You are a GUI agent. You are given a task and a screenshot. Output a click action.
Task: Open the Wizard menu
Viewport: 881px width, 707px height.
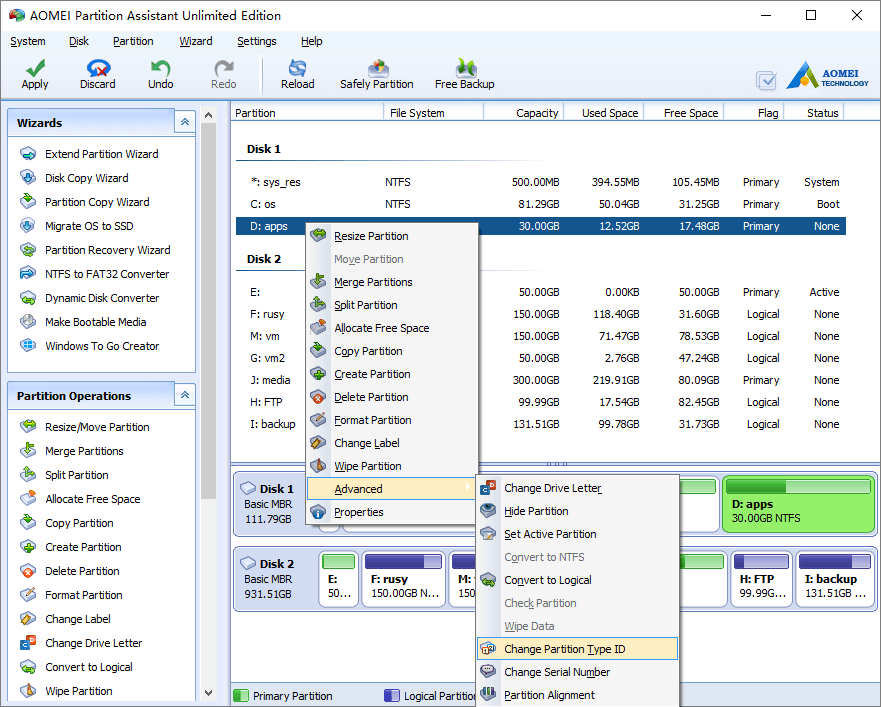(196, 41)
